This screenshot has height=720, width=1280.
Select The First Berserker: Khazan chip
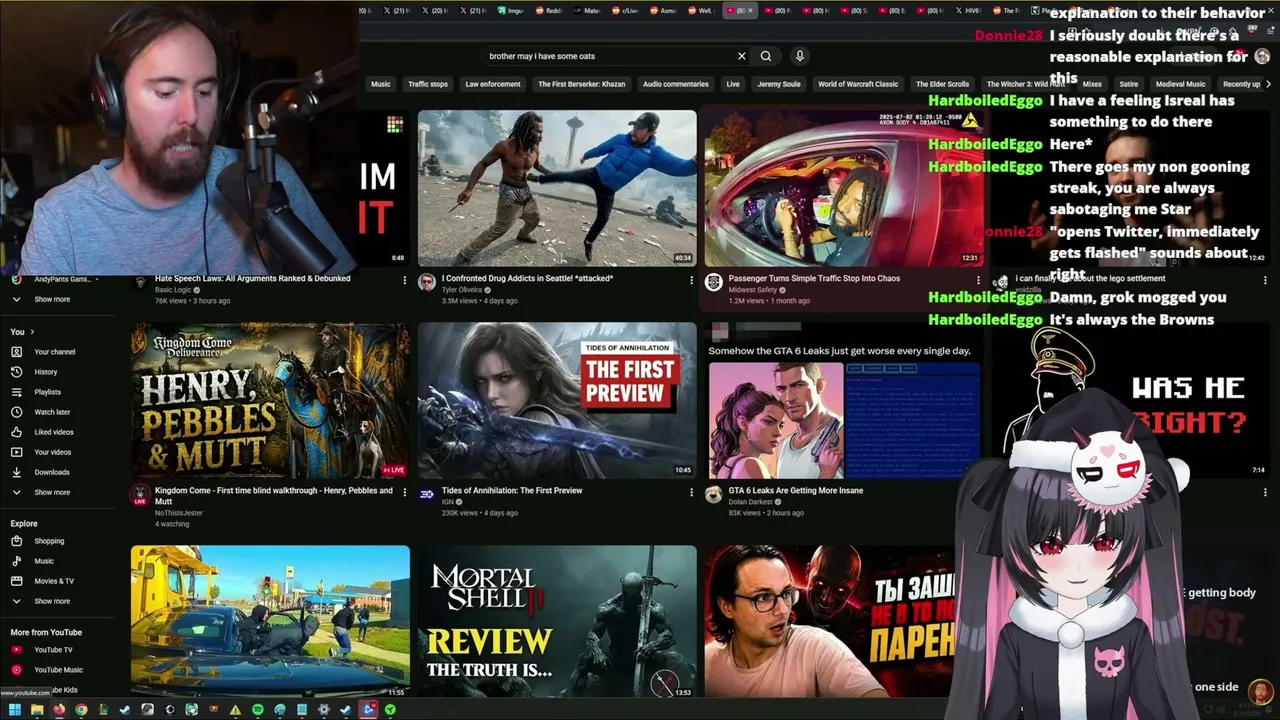coord(582,84)
